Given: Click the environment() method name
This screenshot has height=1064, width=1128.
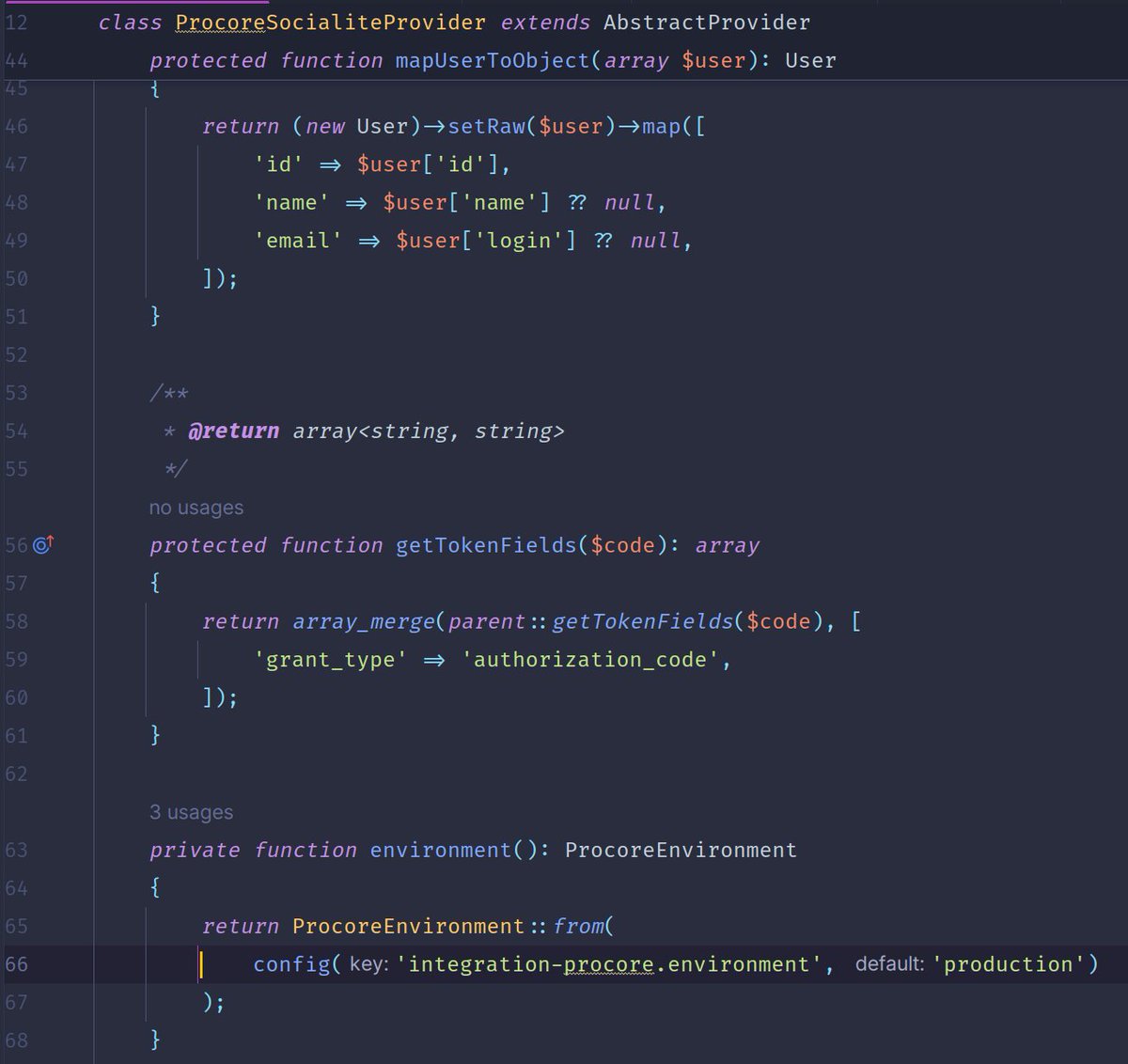Looking at the screenshot, I should click(x=442, y=850).
